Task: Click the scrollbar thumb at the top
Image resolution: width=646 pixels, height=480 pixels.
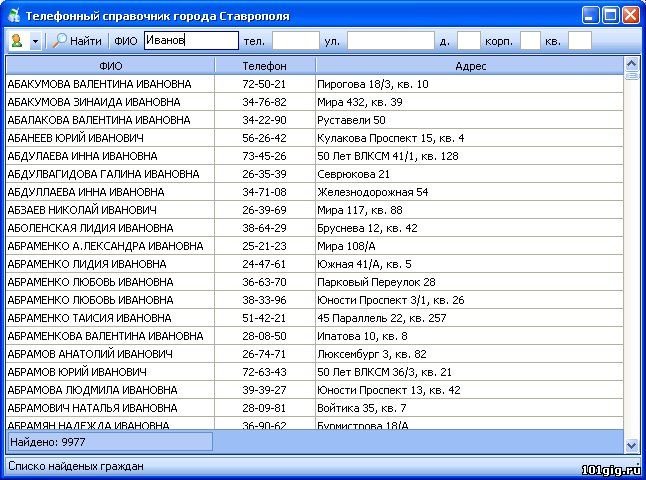Action: pyautogui.click(x=631, y=76)
